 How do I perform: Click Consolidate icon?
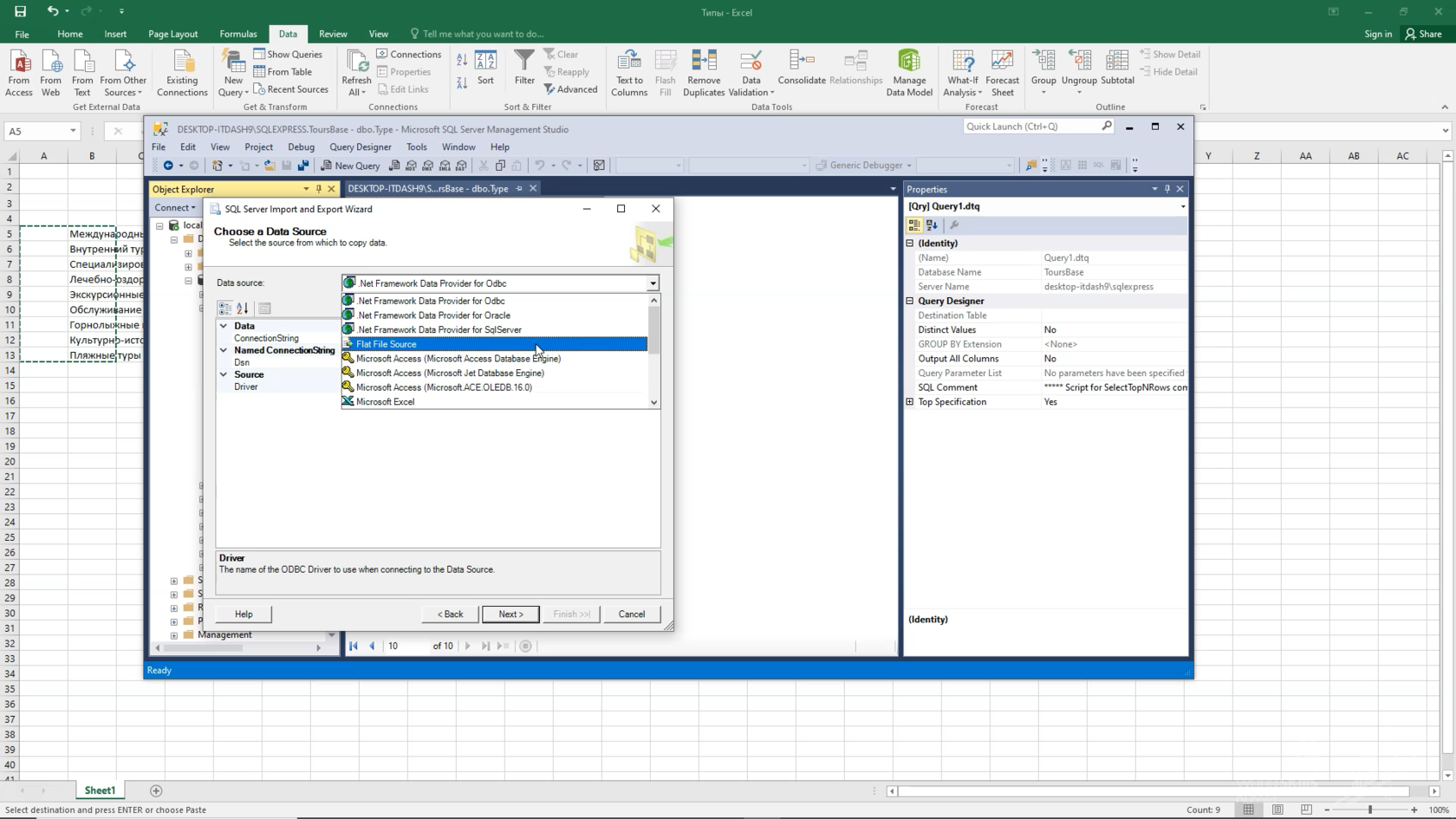pos(802,68)
